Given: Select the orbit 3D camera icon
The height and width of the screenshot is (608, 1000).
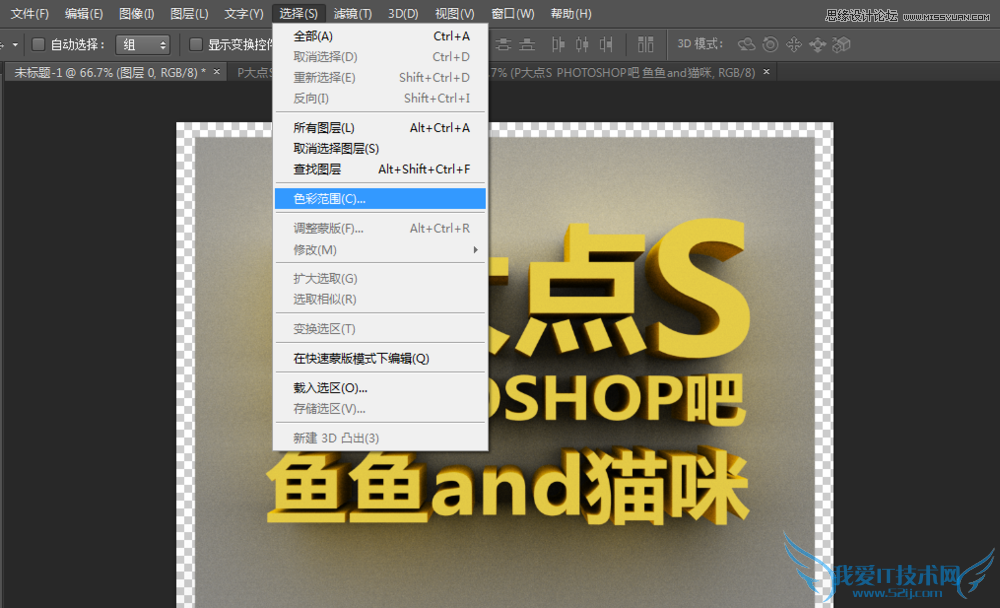Looking at the screenshot, I should click(746, 44).
